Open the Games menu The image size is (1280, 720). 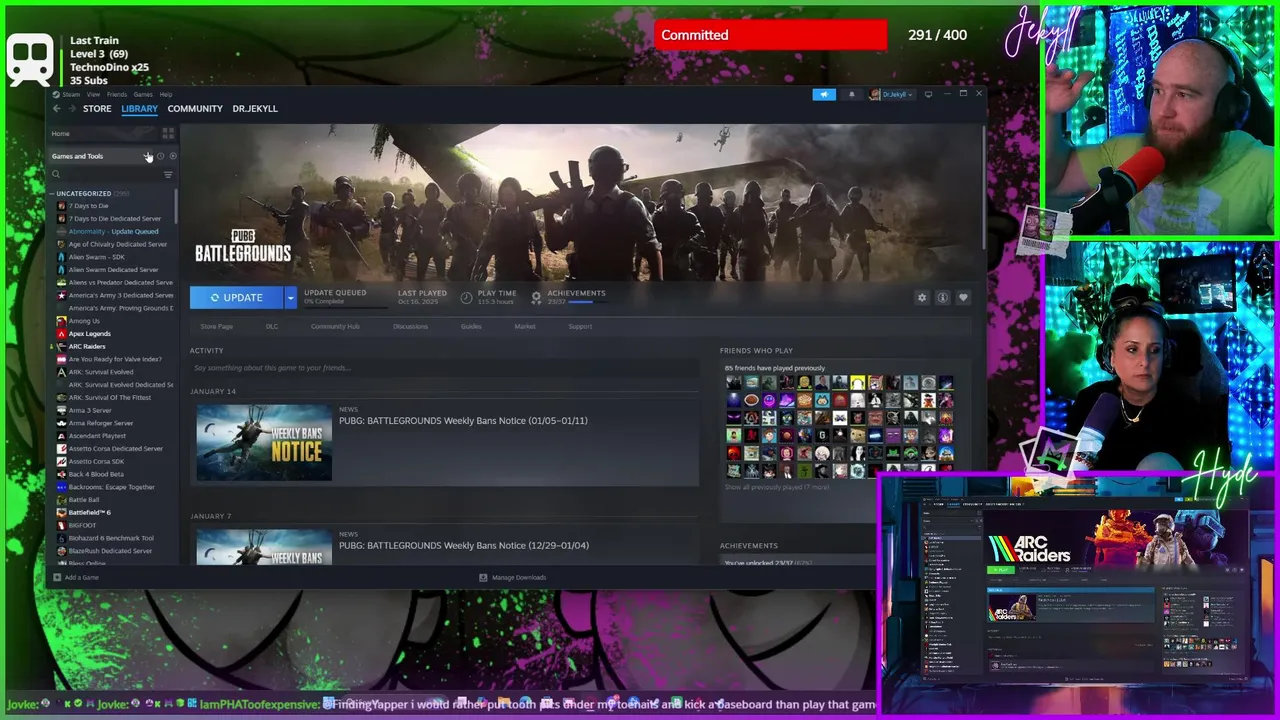tap(143, 94)
